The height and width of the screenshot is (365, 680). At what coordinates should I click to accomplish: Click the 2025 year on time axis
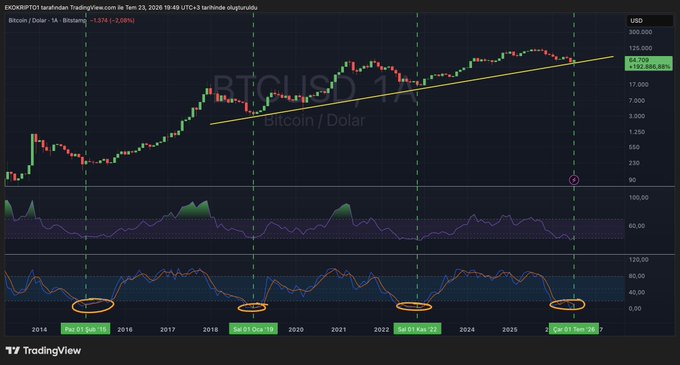[x=510, y=329]
